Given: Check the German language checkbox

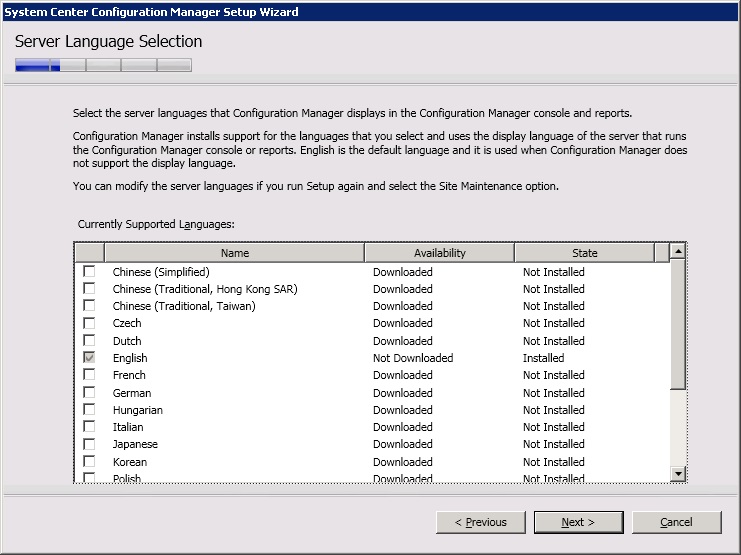Looking at the screenshot, I should click(90, 393).
